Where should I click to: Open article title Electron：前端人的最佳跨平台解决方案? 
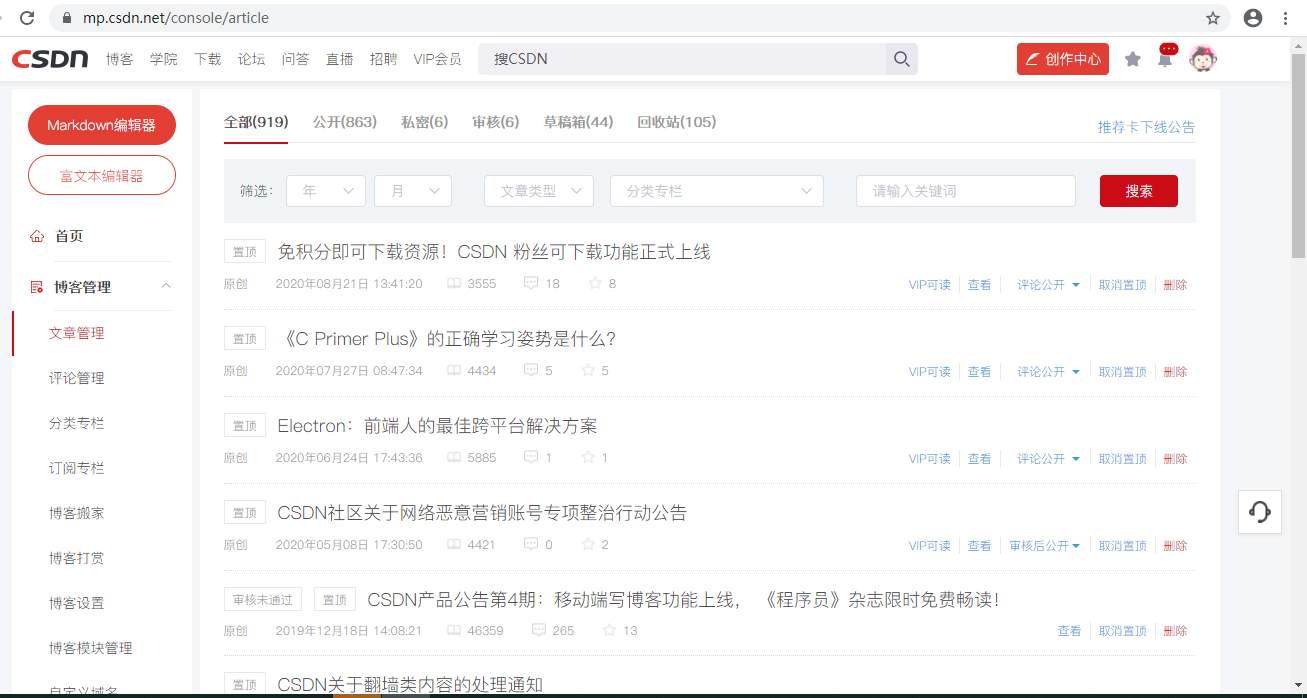click(437, 426)
